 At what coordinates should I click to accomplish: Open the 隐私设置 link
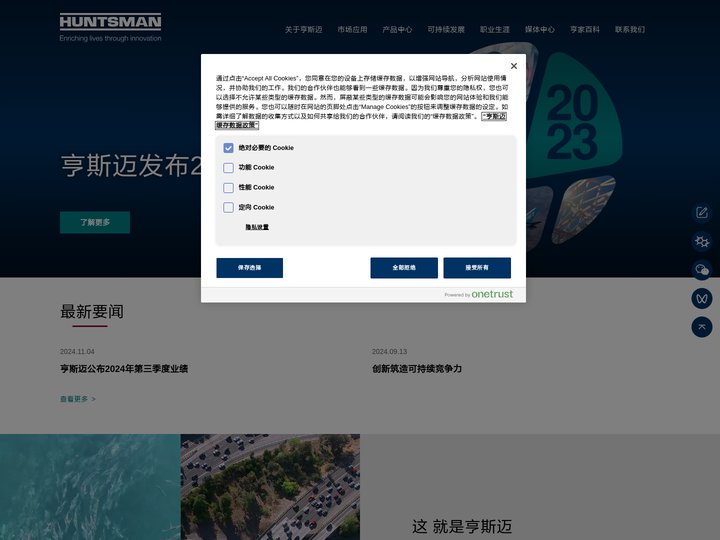(257, 227)
